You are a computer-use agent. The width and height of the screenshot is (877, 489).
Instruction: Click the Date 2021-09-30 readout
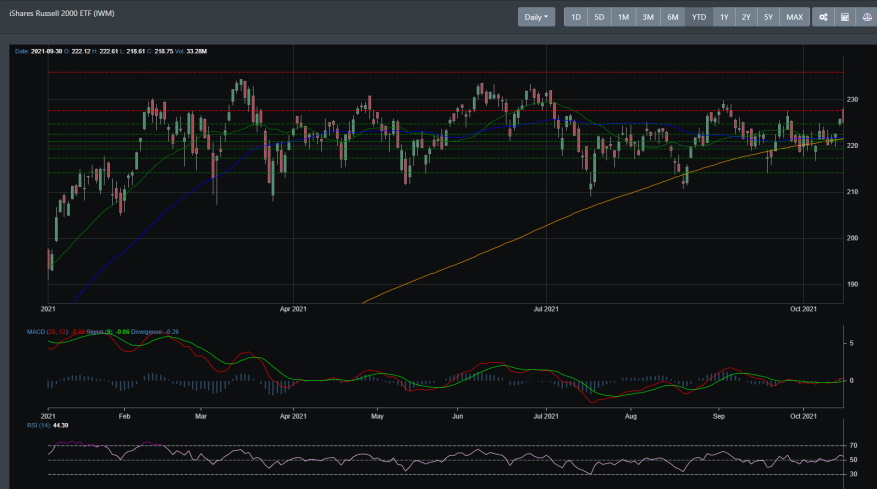[39, 51]
